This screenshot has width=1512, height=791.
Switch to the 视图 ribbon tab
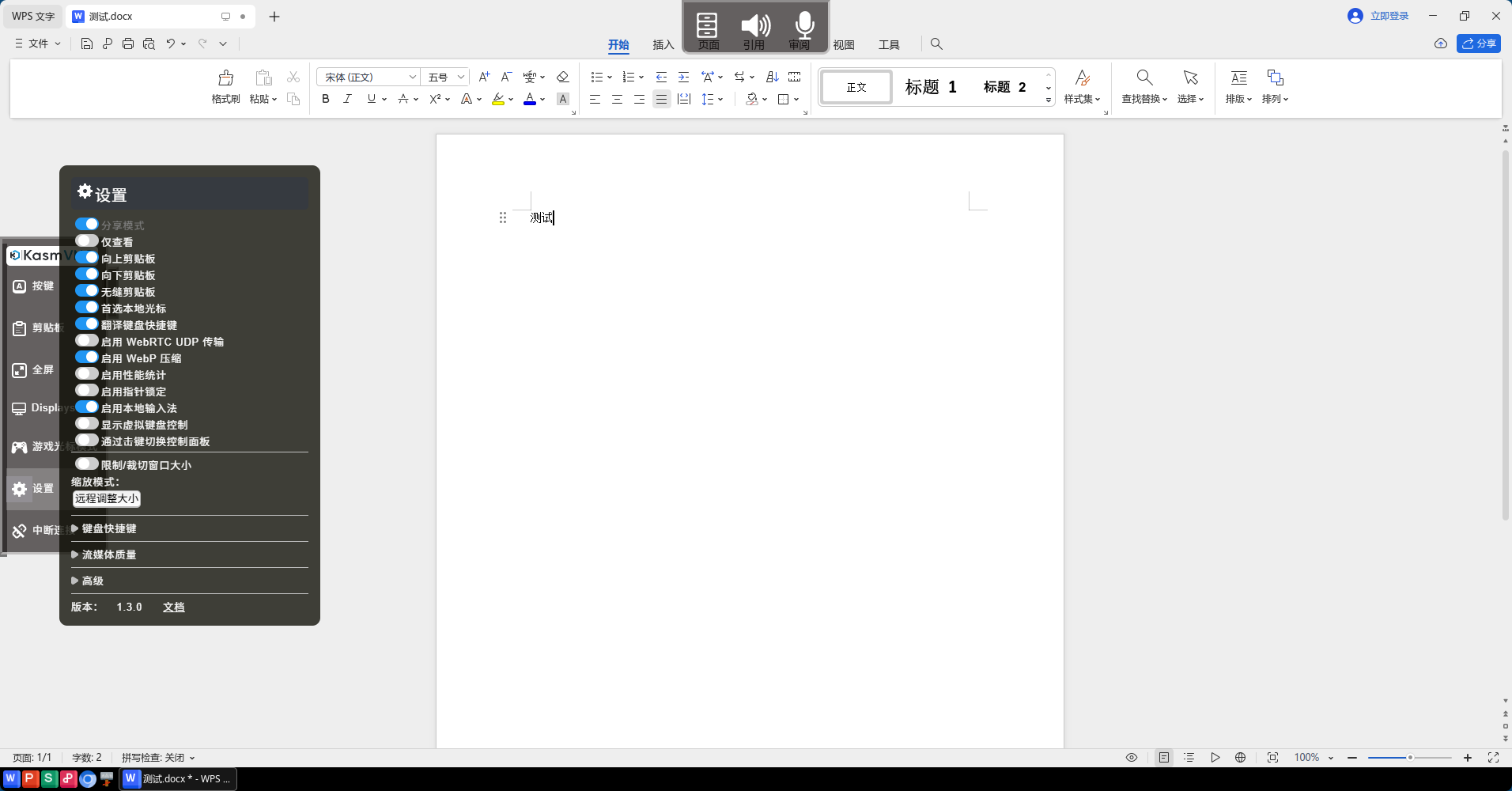coord(844,44)
